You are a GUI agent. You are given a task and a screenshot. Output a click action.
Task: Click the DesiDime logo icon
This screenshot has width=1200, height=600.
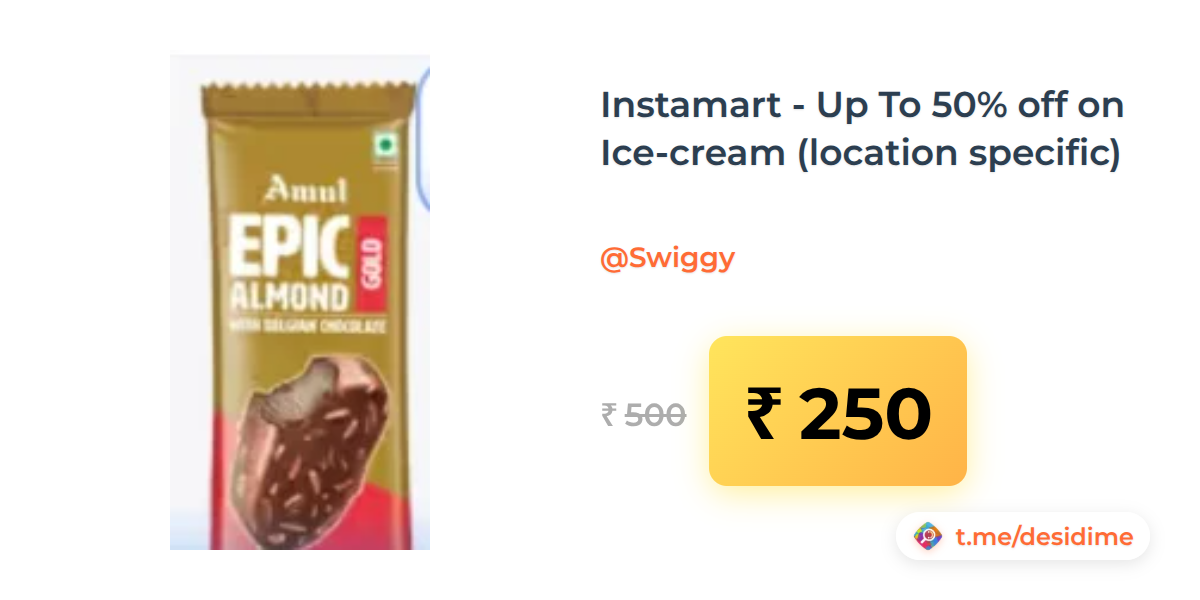[x=928, y=537]
